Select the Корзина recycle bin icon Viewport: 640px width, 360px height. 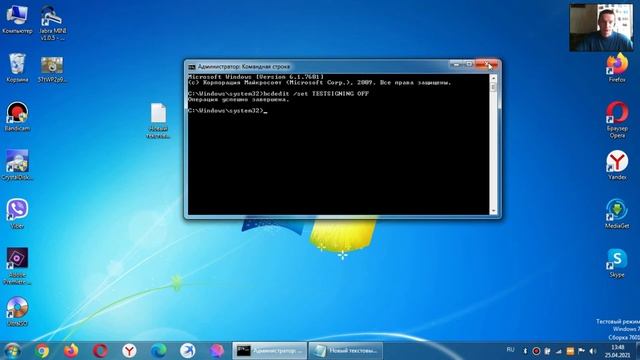point(17,68)
